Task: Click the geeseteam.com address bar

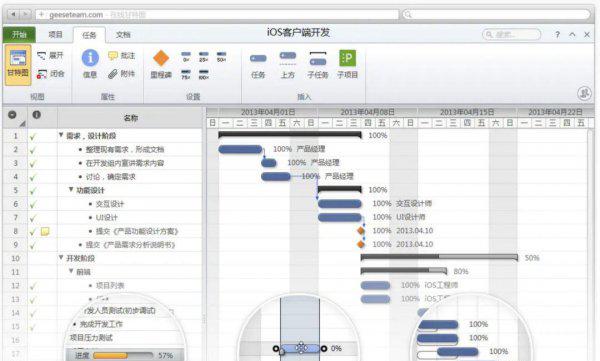Action: 217,15
